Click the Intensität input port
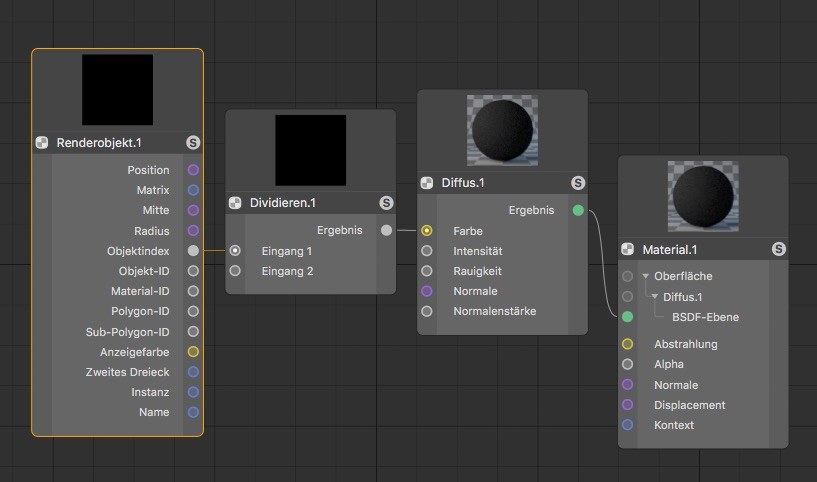The width and height of the screenshot is (817, 482). pos(427,251)
